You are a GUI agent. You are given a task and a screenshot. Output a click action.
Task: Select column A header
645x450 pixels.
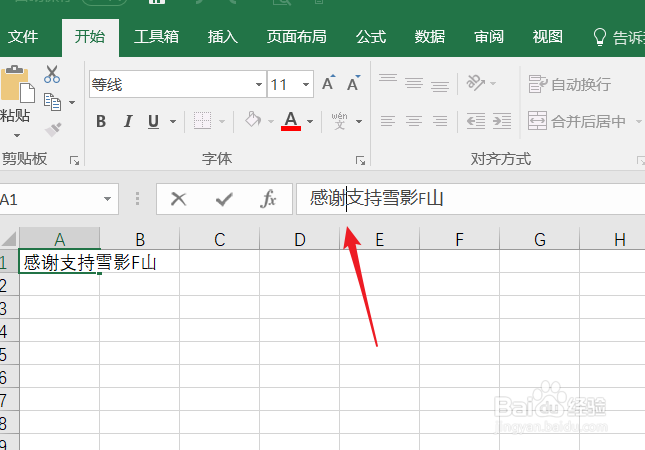click(x=60, y=239)
